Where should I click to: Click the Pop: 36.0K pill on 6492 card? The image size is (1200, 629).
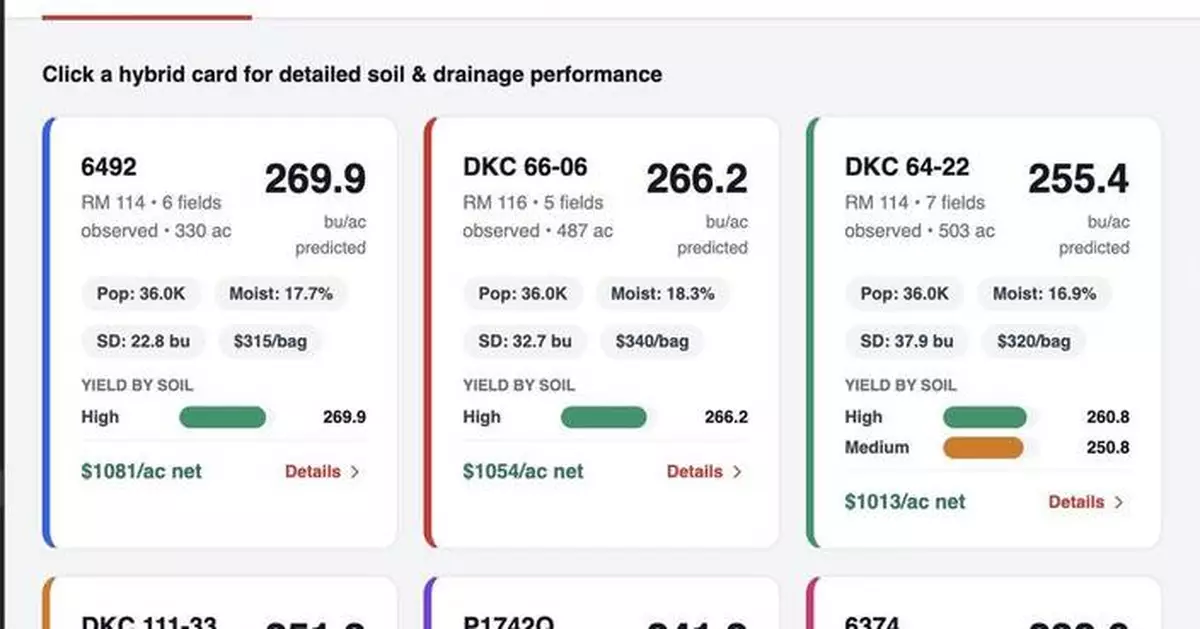pos(141,294)
